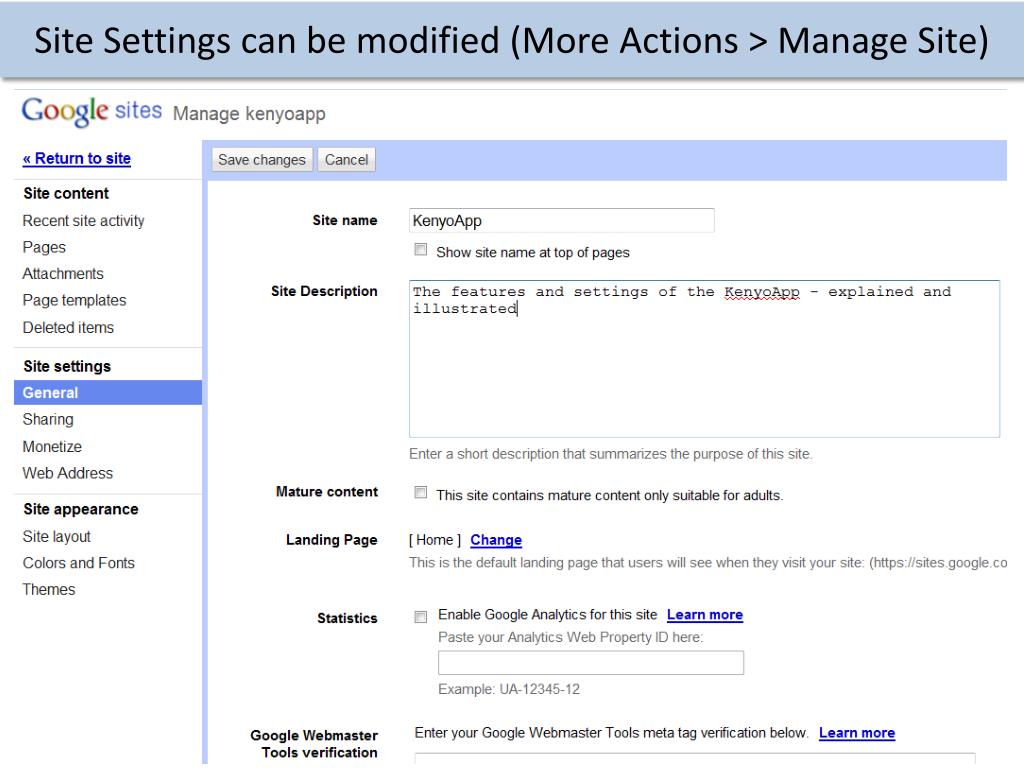Click the Example: UA-12345-12 hint text

coord(509,690)
